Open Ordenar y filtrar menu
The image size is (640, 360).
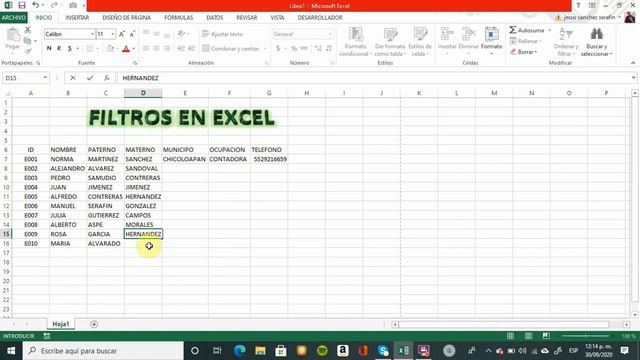point(566,42)
